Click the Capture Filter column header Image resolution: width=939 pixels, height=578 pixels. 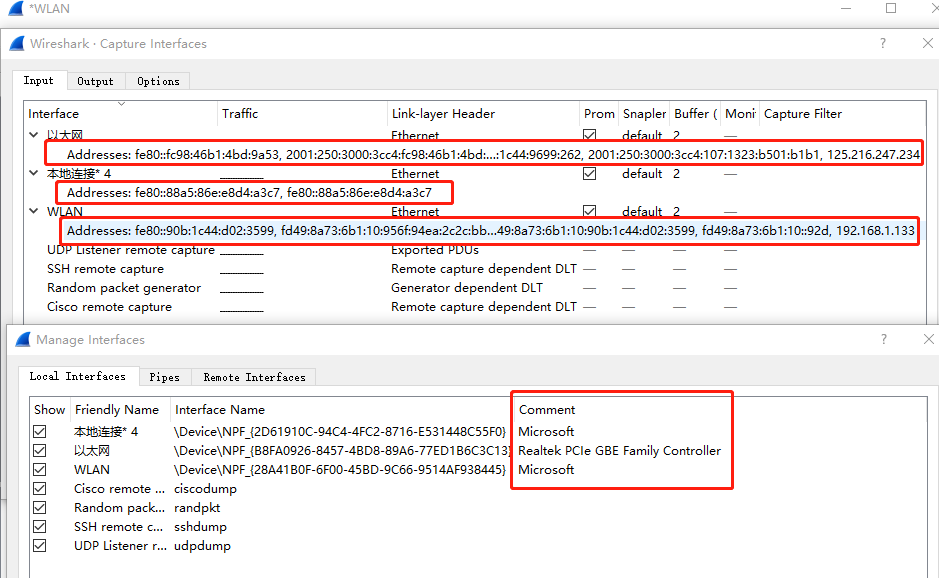point(843,113)
